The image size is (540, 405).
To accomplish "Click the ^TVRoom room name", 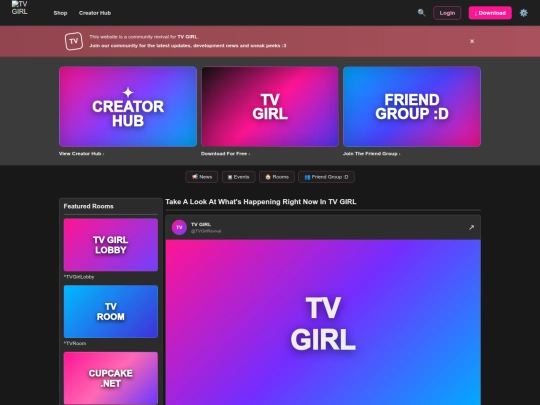I will click(75, 343).
